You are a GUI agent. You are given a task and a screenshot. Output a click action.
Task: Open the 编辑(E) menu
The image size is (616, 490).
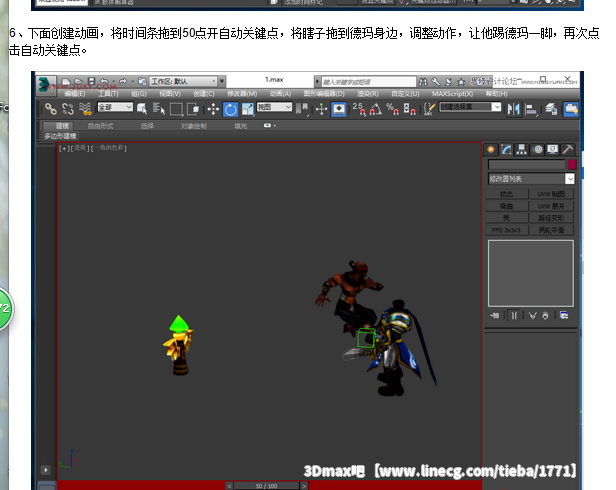click(75, 94)
